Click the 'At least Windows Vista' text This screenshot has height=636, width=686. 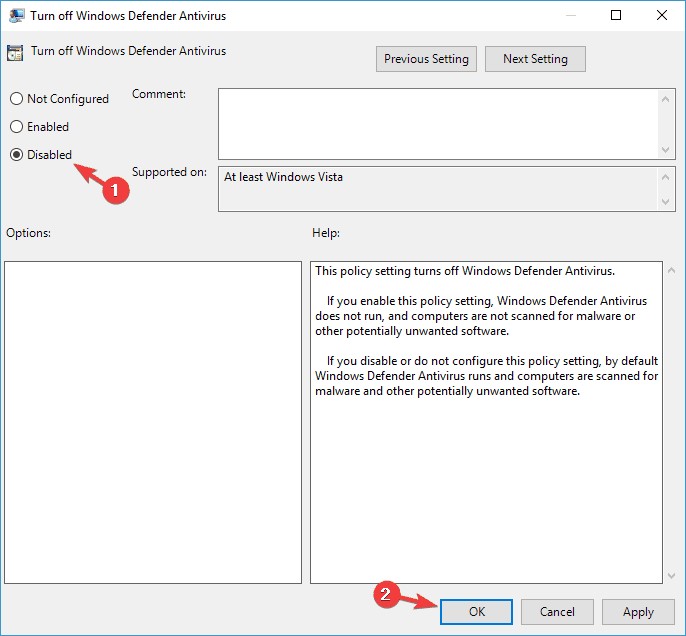point(283,177)
